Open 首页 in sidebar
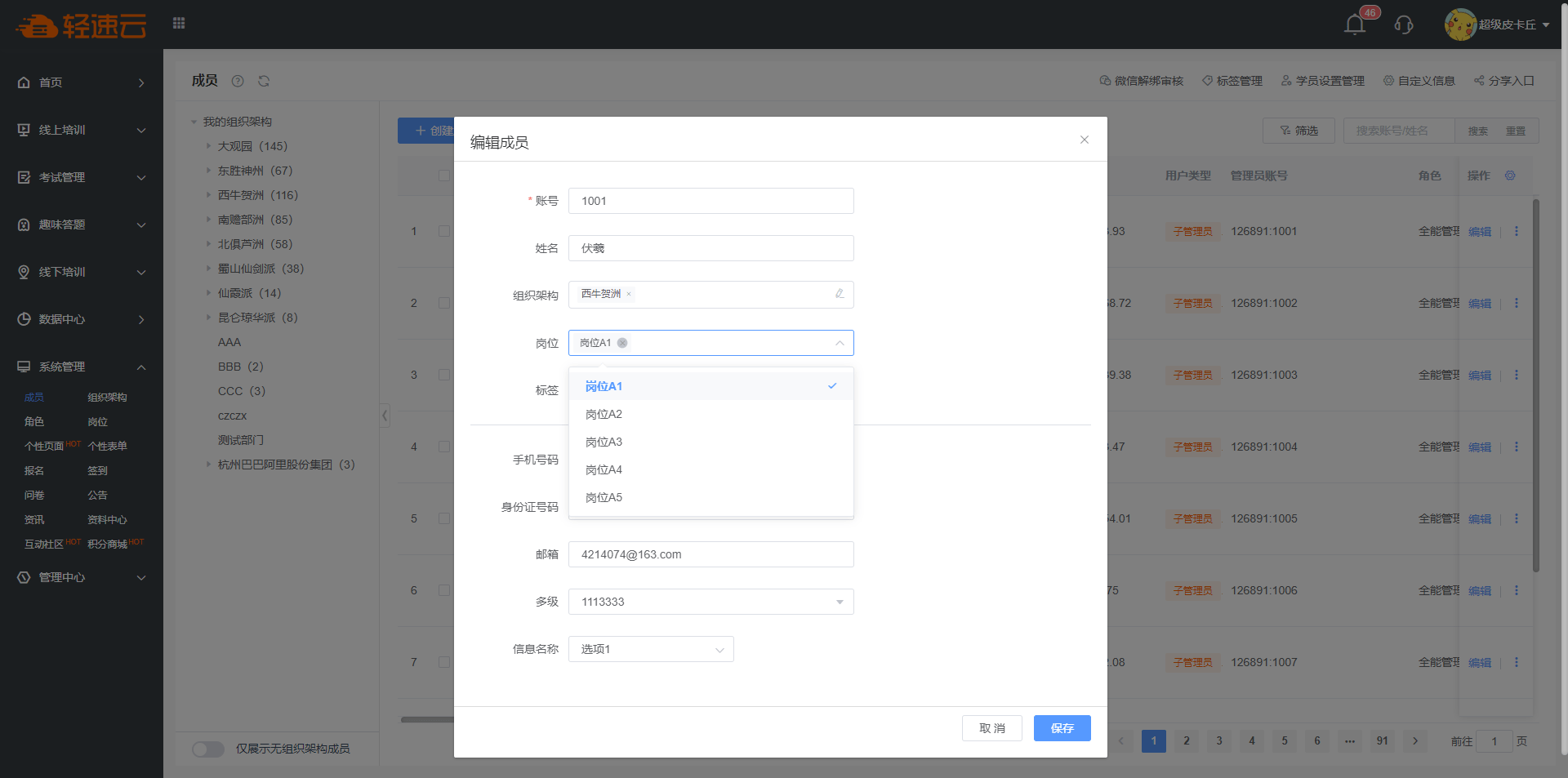 tap(82, 82)
